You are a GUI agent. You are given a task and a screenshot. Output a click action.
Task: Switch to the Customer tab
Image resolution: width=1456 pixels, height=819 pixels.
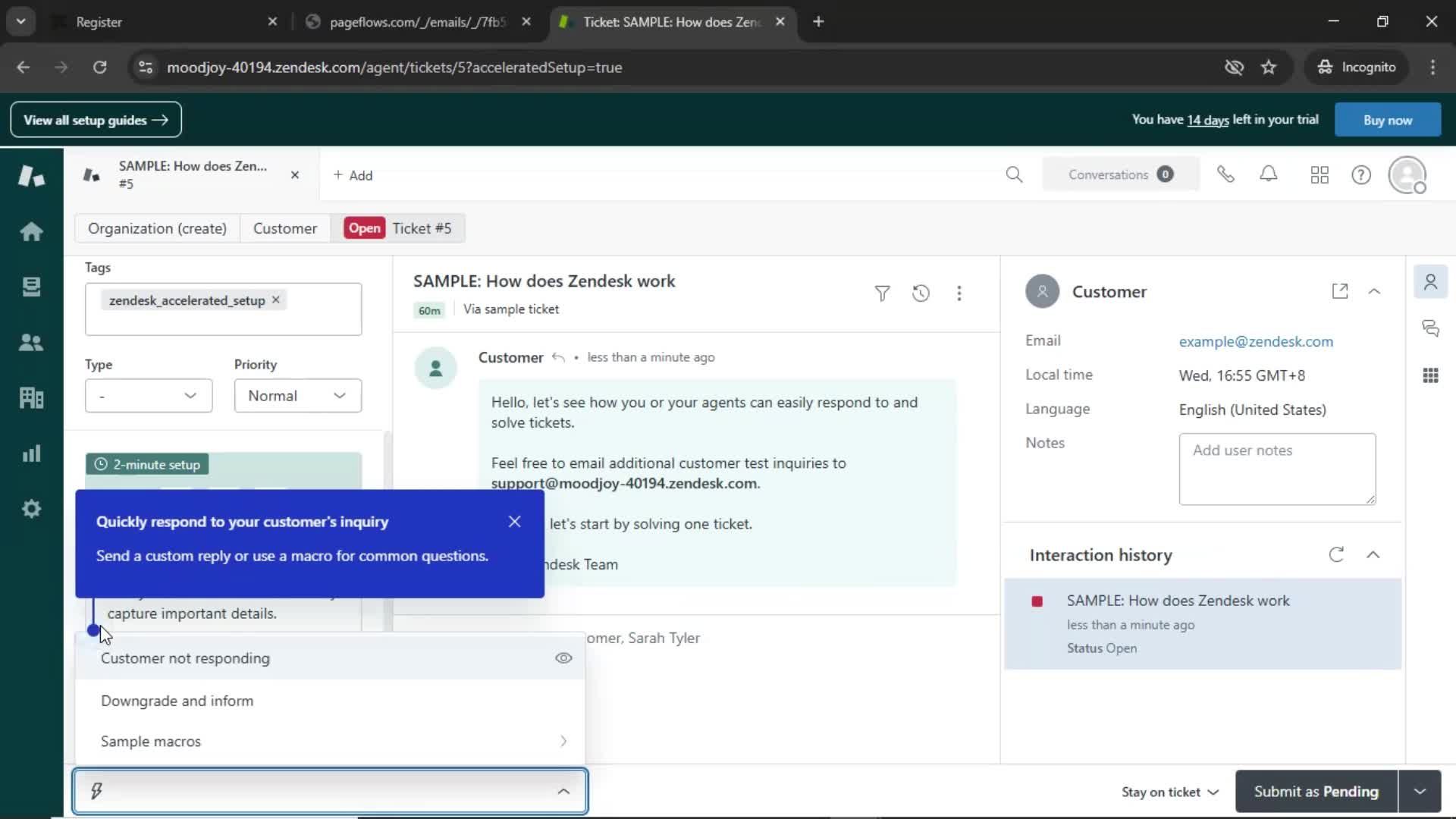click(x=285, y=228)
